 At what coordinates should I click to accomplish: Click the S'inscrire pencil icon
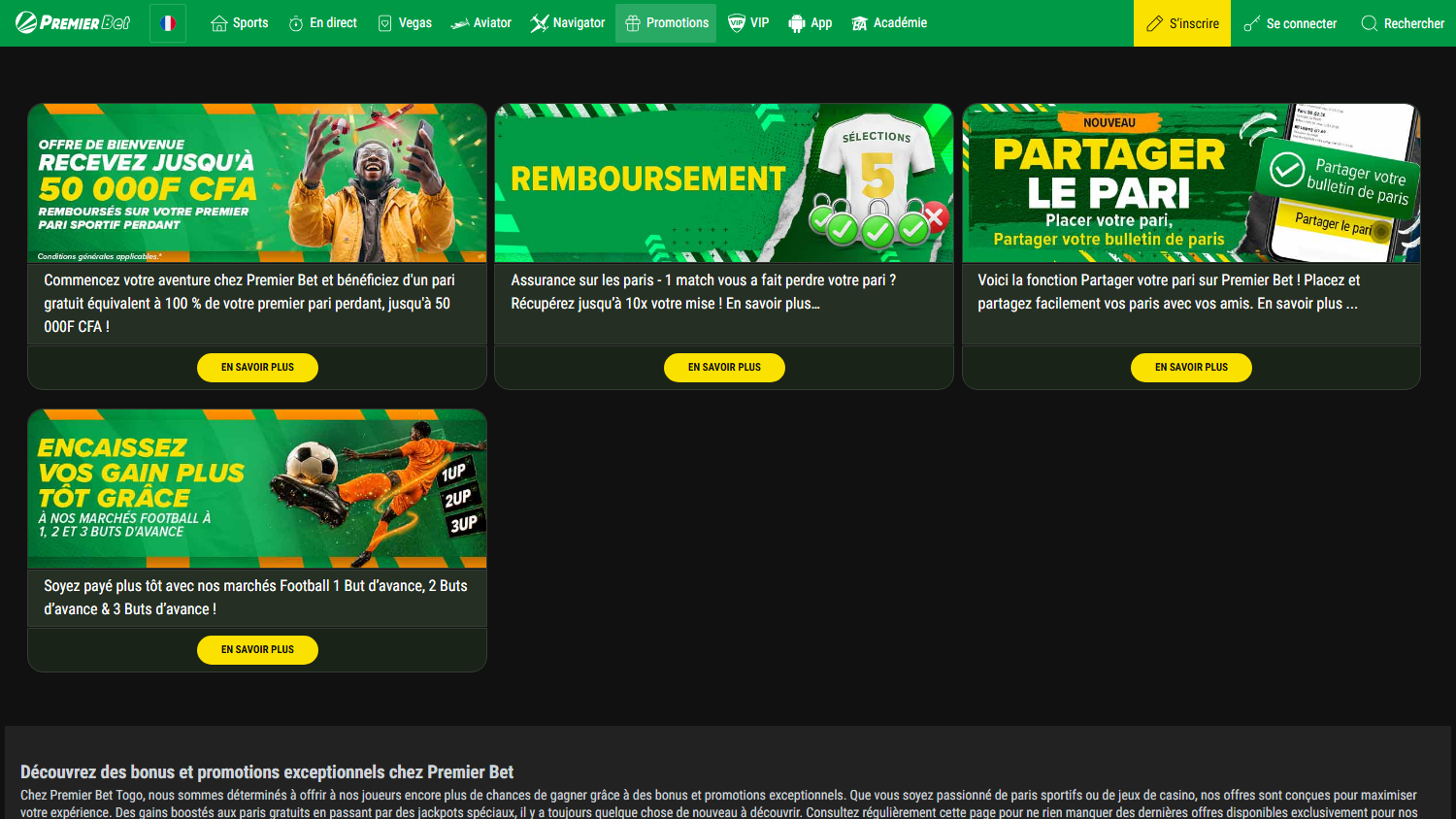(1154, 23)
